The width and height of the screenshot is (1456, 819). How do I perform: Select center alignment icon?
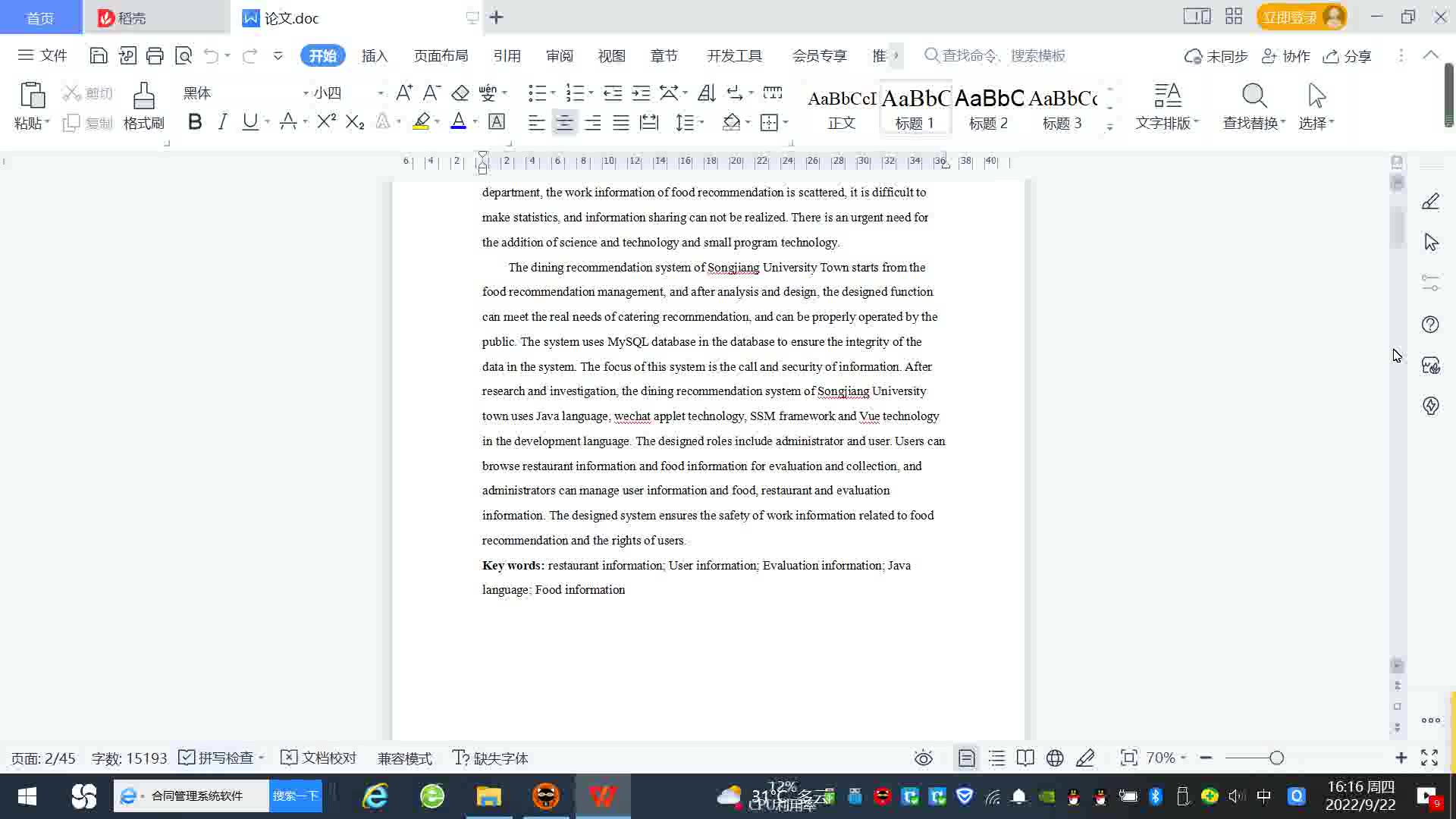[x=564, y=123]
